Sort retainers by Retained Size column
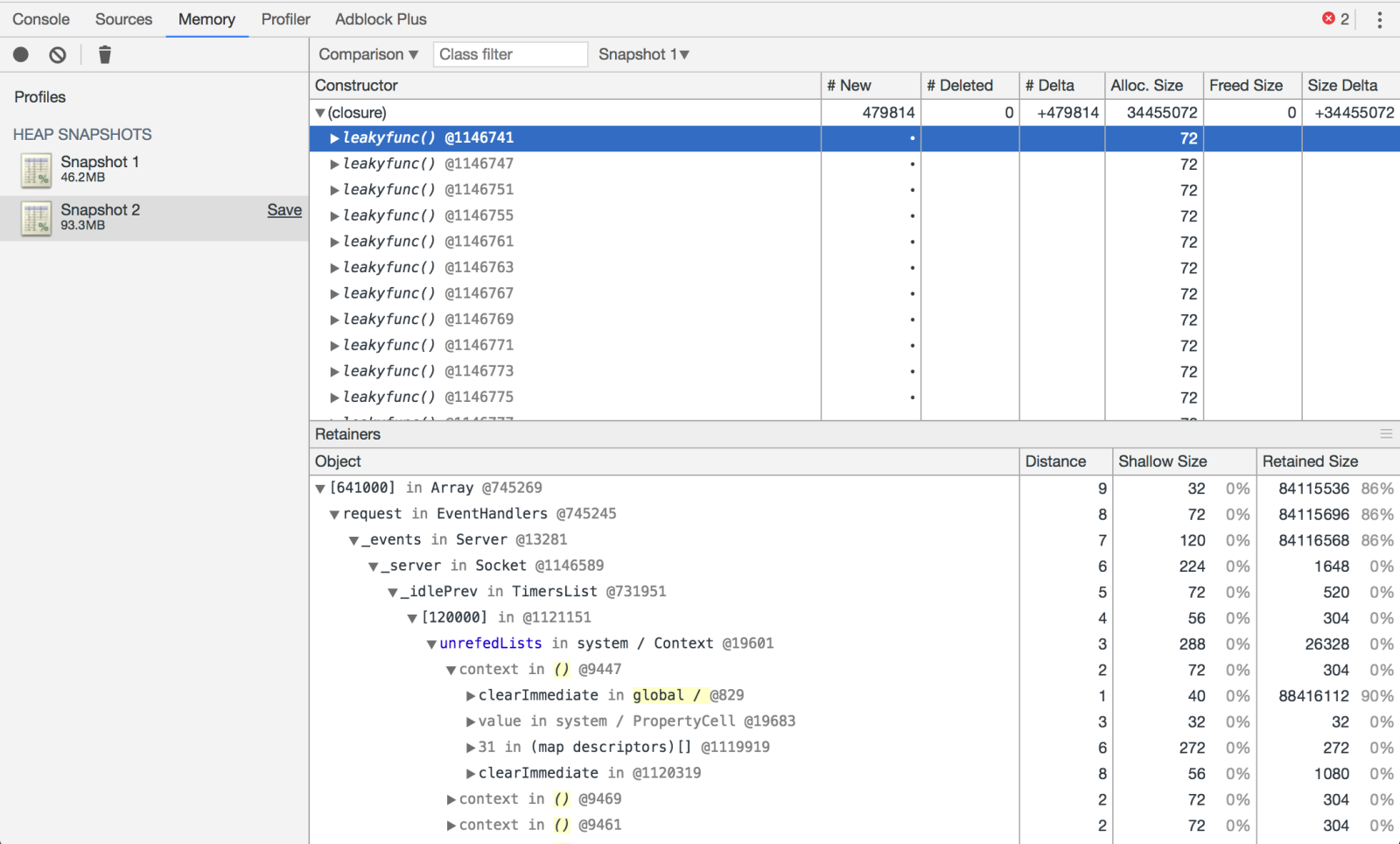The width and height of the screenshot is (1400, 844). [1328, 461]
